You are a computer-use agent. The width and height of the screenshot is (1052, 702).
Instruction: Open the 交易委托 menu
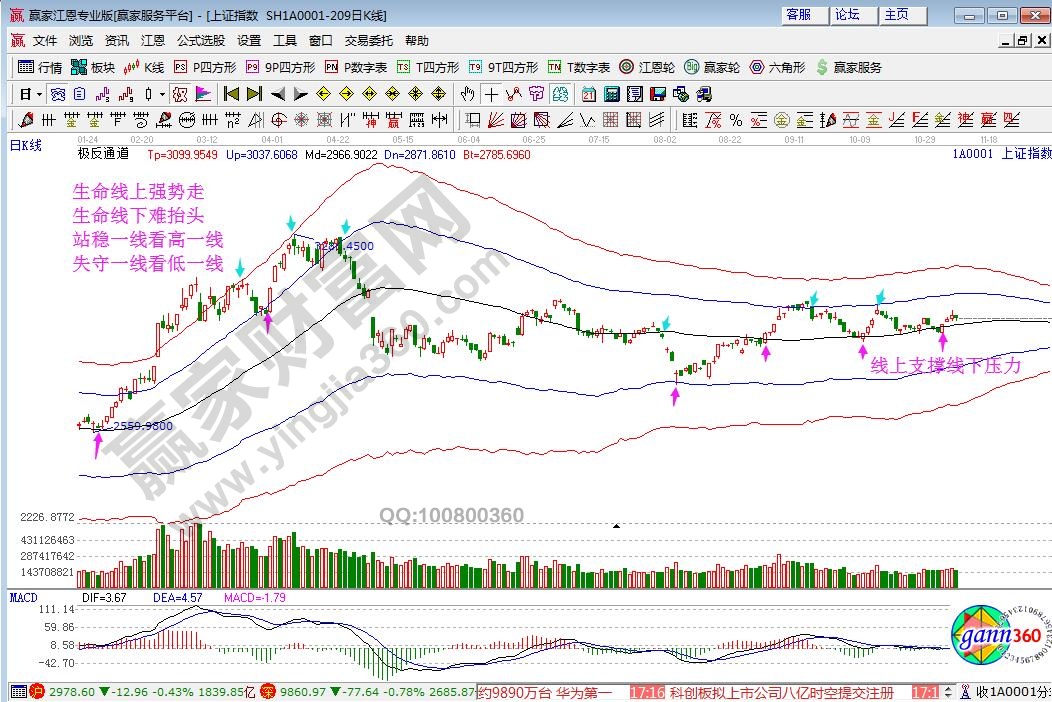[369, 41]
